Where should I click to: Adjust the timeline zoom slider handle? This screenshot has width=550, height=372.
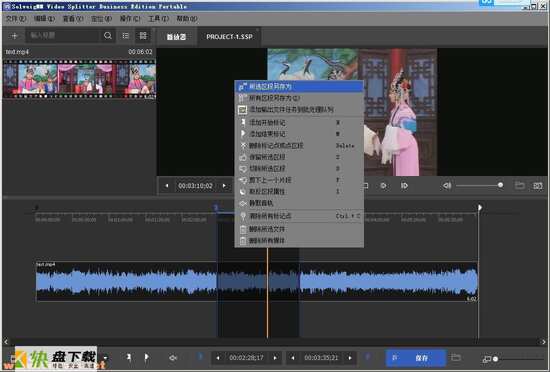tap(495, 359)
